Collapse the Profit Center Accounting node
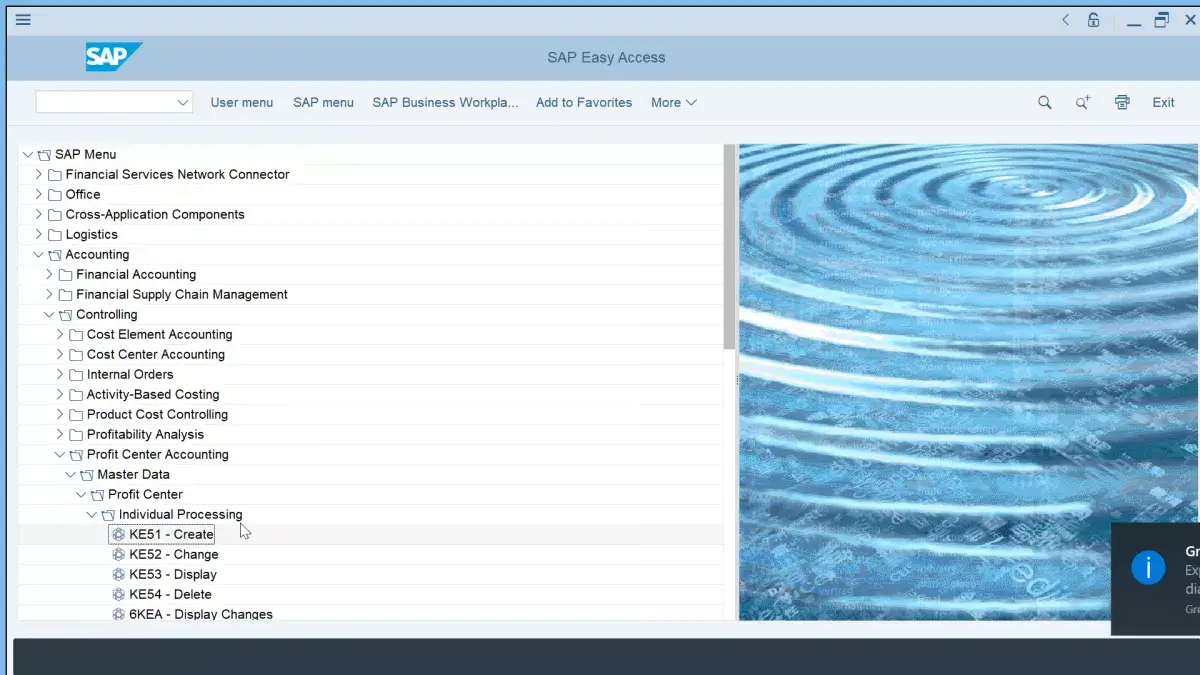Screen dimensions: 1200x675 60,454
